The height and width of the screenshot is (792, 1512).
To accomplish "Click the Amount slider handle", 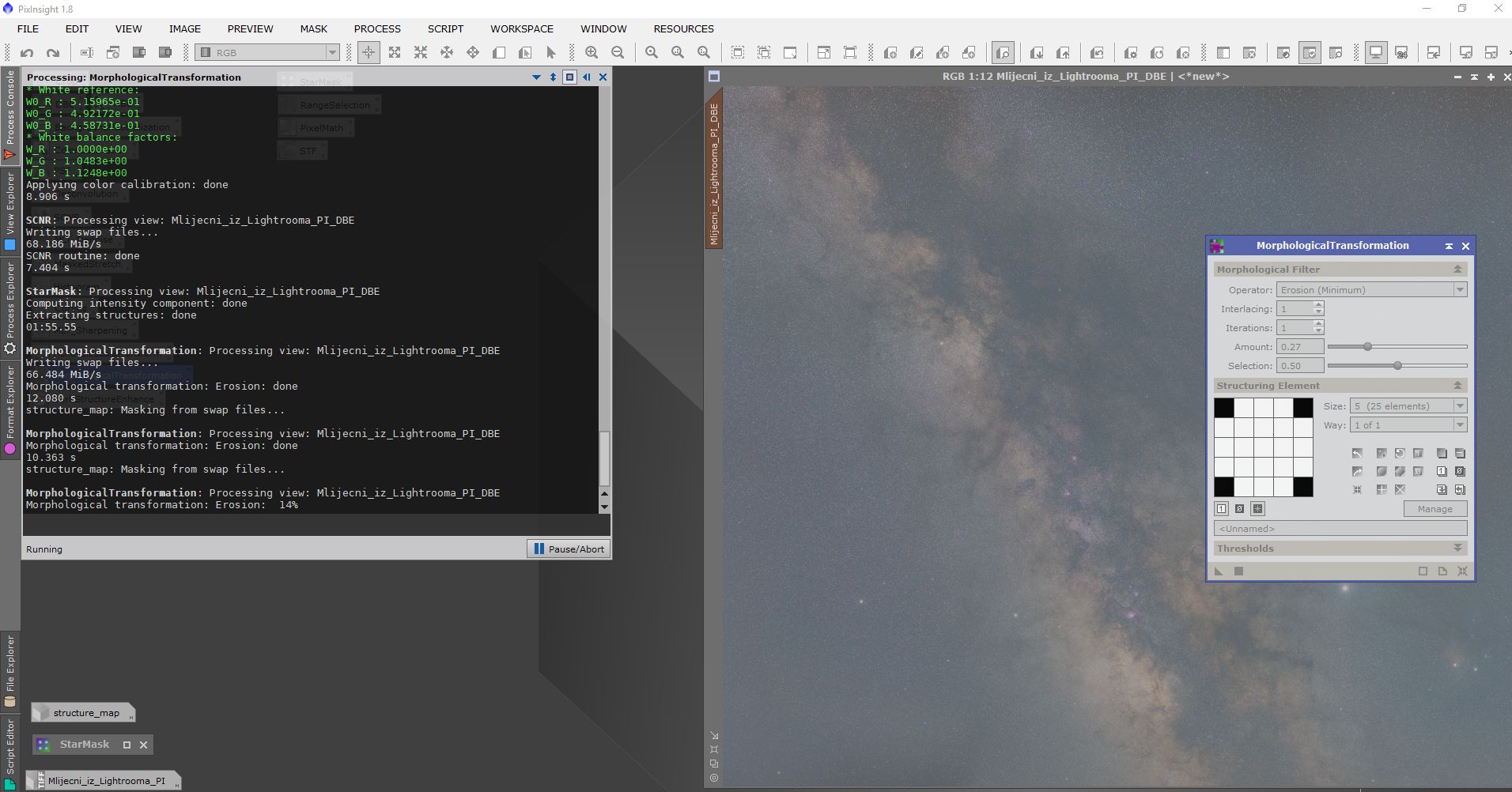I will (x=1367, y=347).
